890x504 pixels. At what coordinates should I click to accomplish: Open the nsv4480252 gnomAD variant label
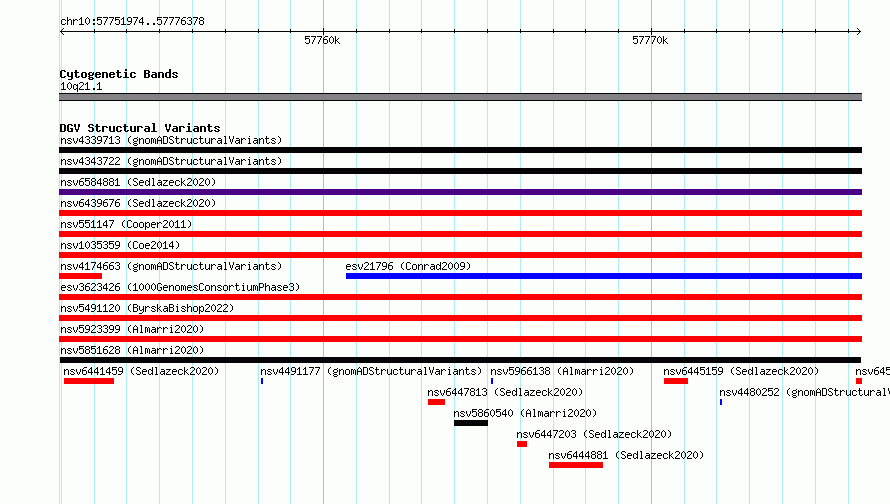[x=804, y=392]
